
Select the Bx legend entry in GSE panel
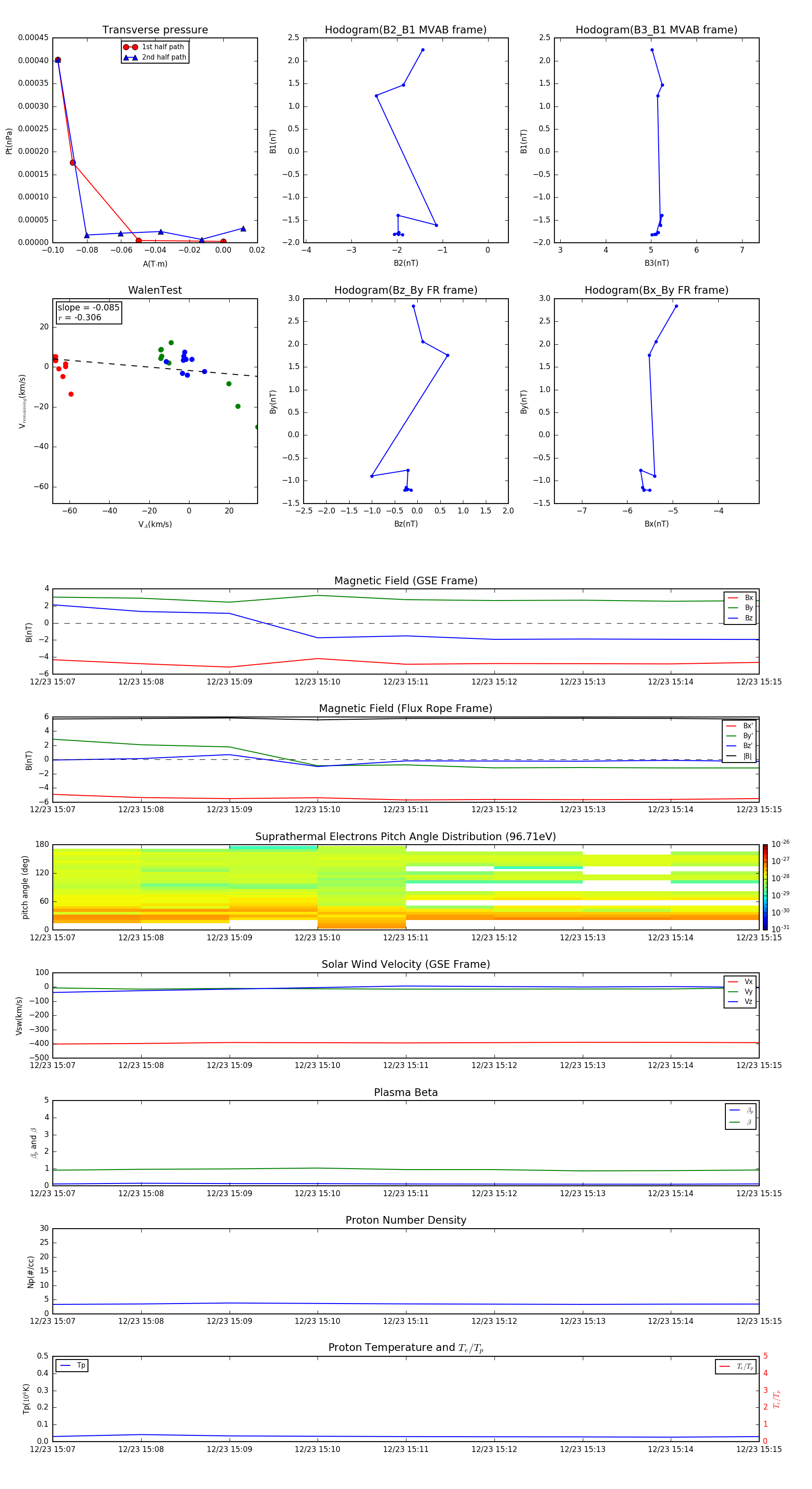click(x=740, y=598)
